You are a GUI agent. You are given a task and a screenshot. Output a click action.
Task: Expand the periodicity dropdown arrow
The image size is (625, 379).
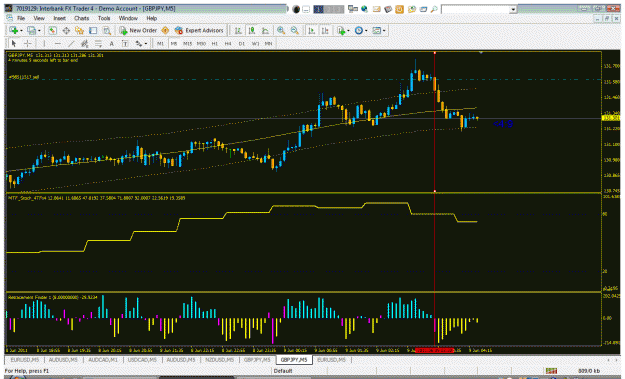pos(366,31)
